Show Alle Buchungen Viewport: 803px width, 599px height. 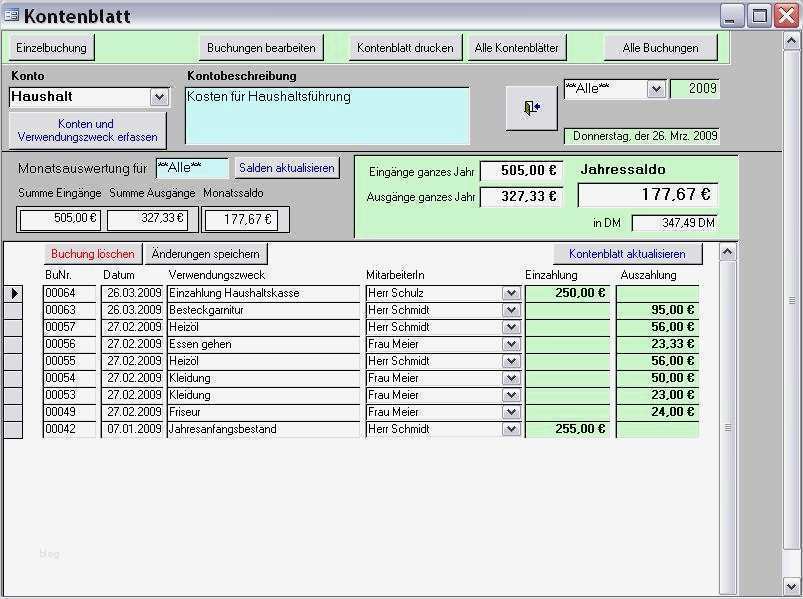(x=661, y=47)
